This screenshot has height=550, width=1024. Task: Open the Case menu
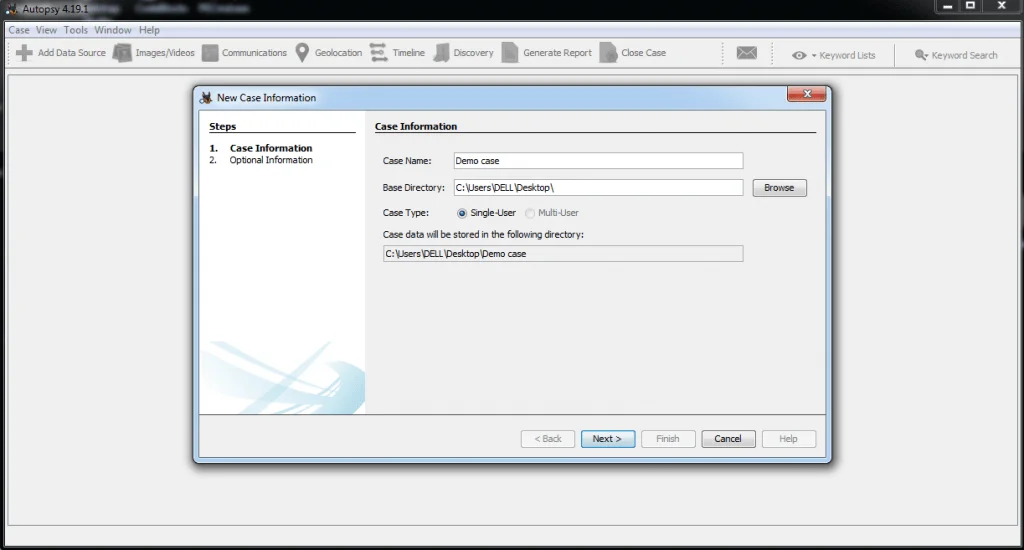(18, 30)
